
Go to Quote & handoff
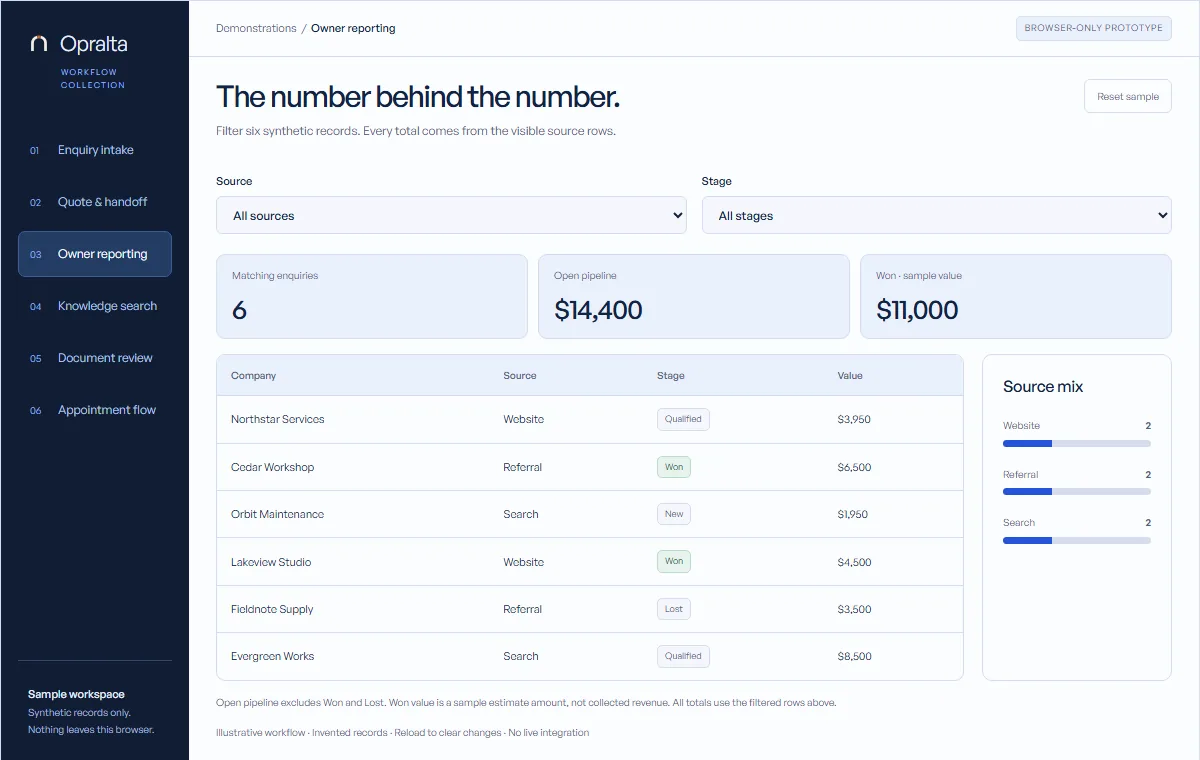coord(95,202)
